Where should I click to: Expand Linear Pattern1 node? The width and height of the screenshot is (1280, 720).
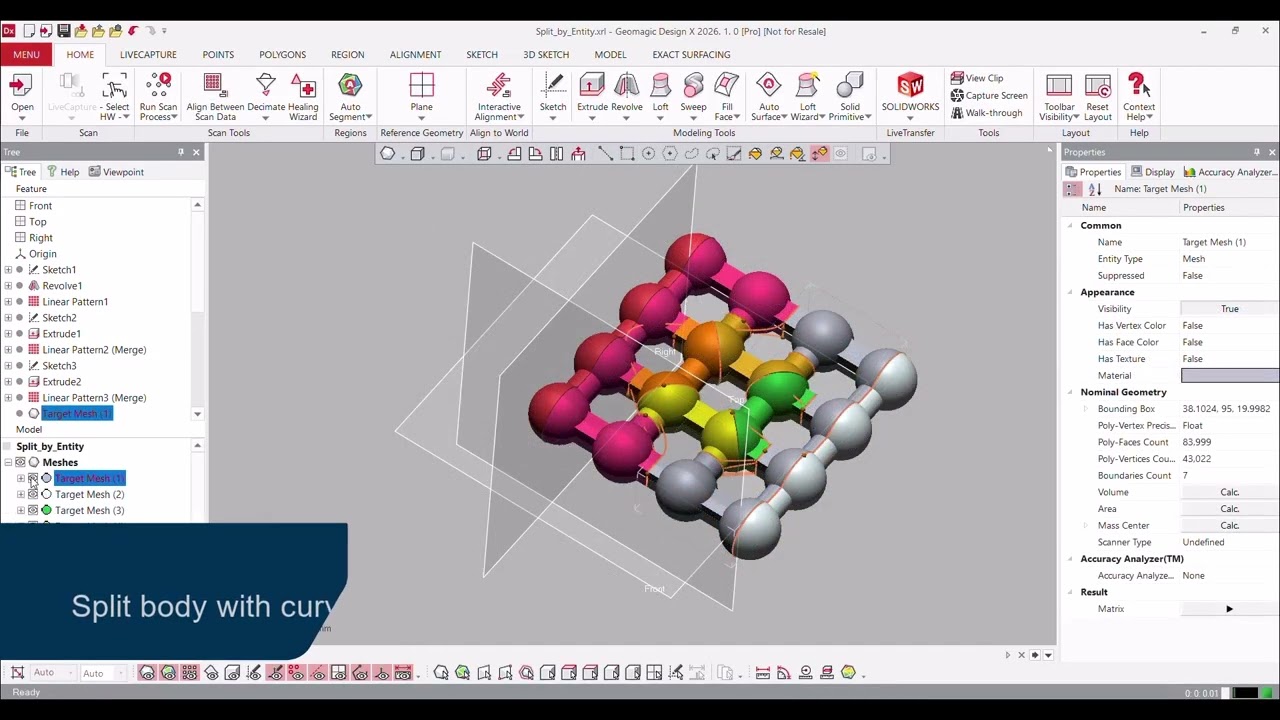coord(9,302)
